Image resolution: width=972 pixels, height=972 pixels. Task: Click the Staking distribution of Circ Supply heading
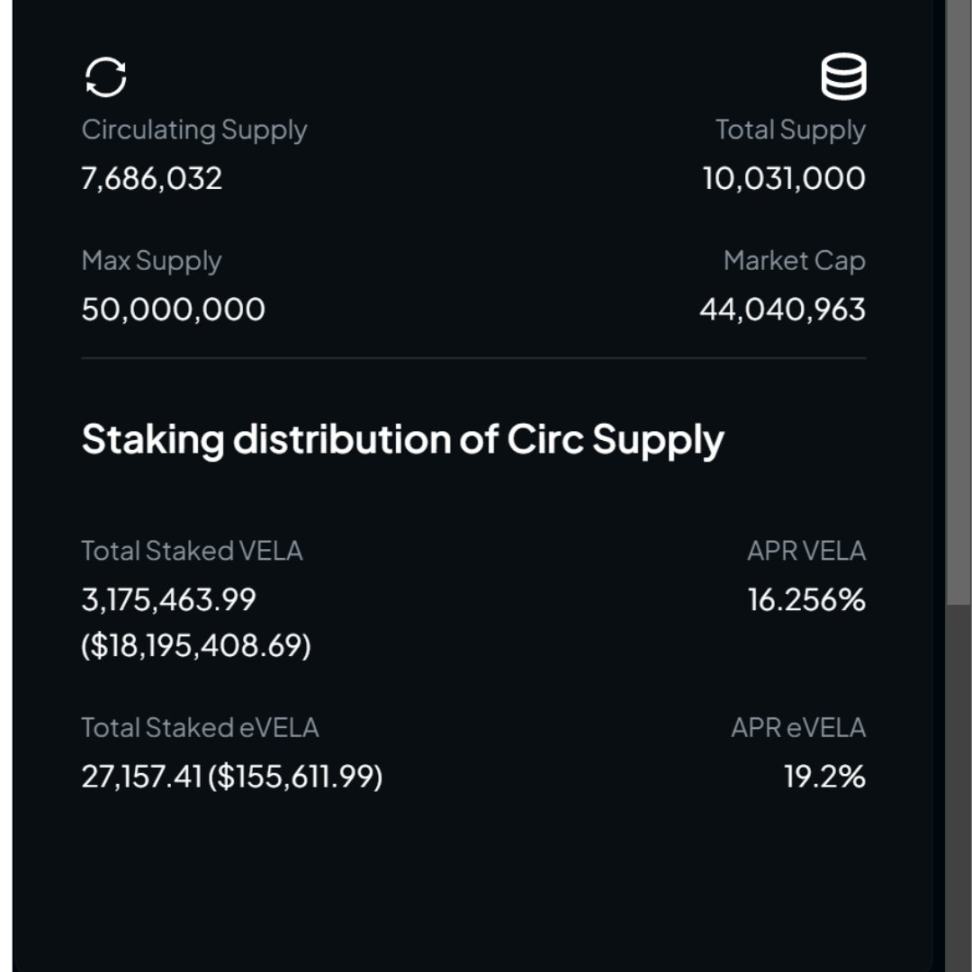402,440
